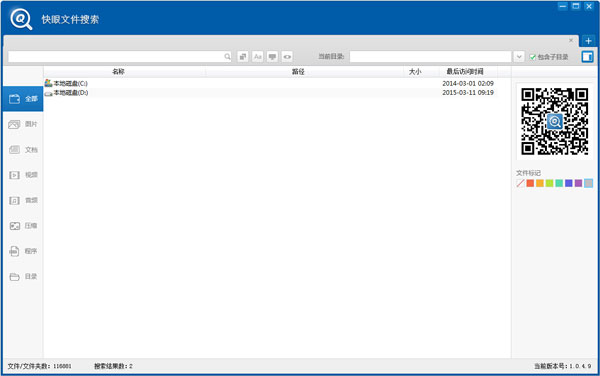The width and height of the screenshot is (600, 376).
Task: Select the 本地磁盘(C:) row
Action: [x=271, y=83]
